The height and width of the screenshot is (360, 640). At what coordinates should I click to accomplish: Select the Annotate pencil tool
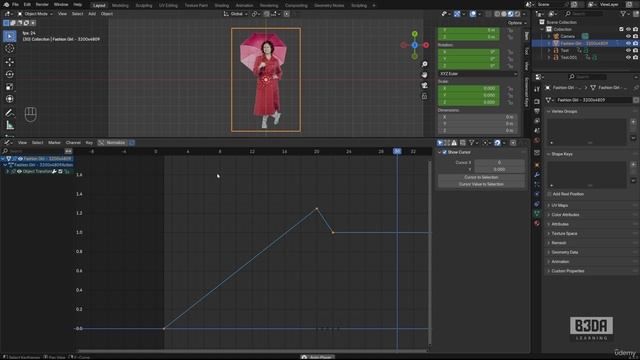[x=10, y=113]
